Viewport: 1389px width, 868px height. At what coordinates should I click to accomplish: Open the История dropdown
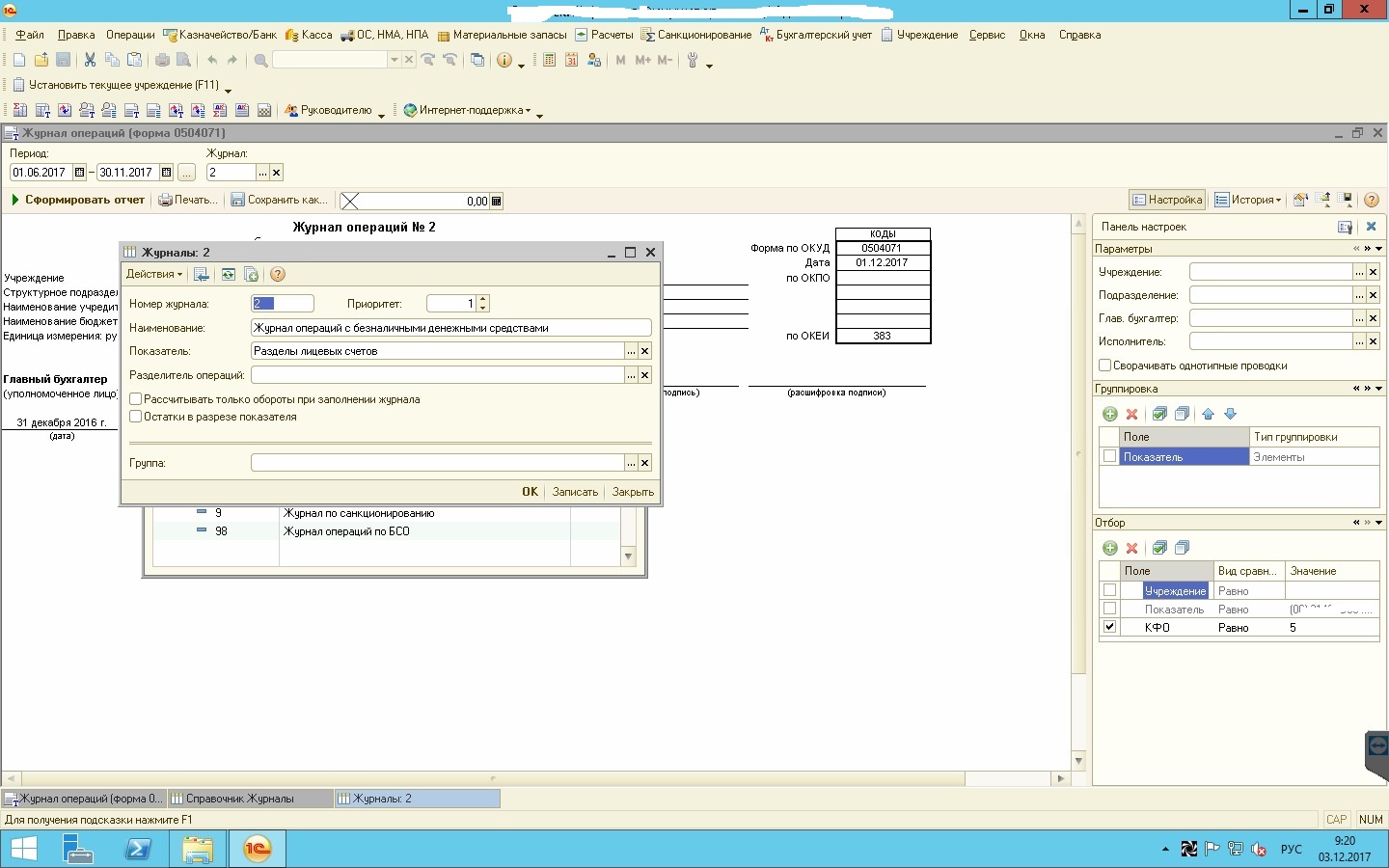tap(1248, 200)
